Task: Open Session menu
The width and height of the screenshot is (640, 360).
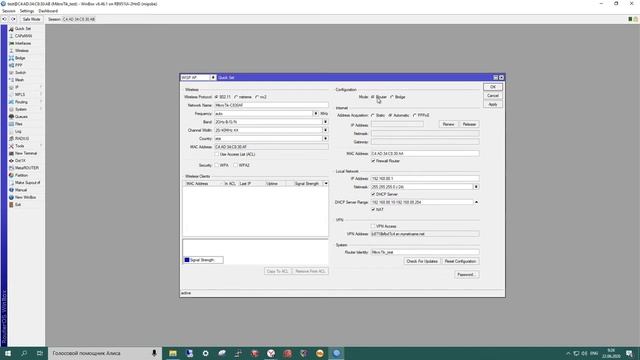Action: click(x=9, y=11)
